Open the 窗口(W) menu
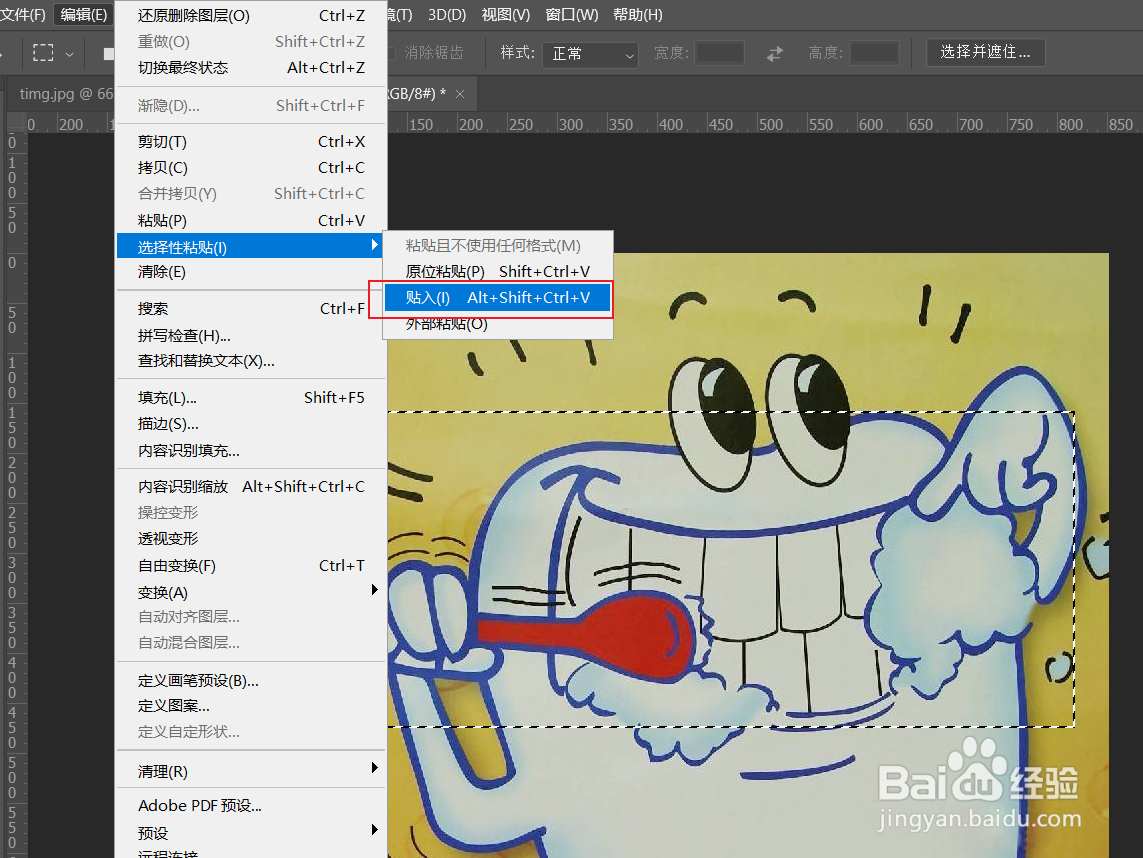Image resolution: width=1143 pixels, height=858 pixels. 572,15
